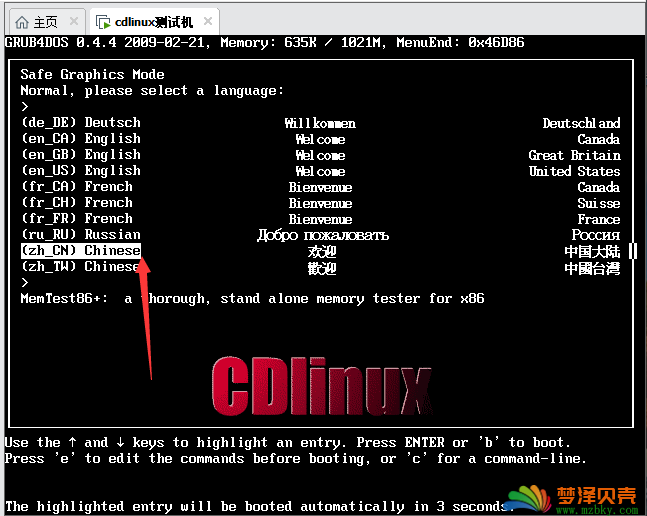The image size is (647, 516).
Task: Select the (fr_CH) French entry
Action: pos(77,203)
